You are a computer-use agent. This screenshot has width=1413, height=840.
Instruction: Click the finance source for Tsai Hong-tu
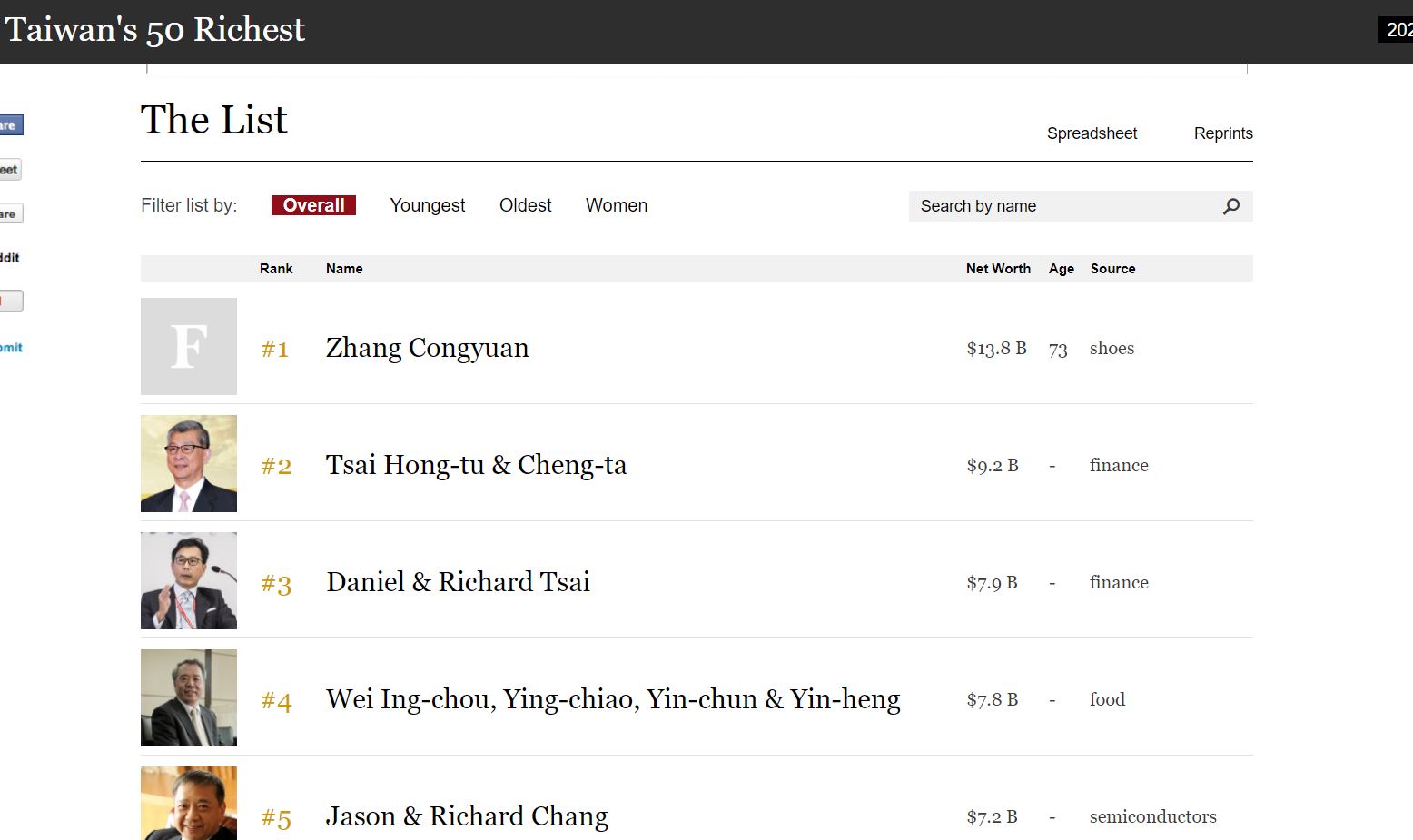coord(1119,466)
